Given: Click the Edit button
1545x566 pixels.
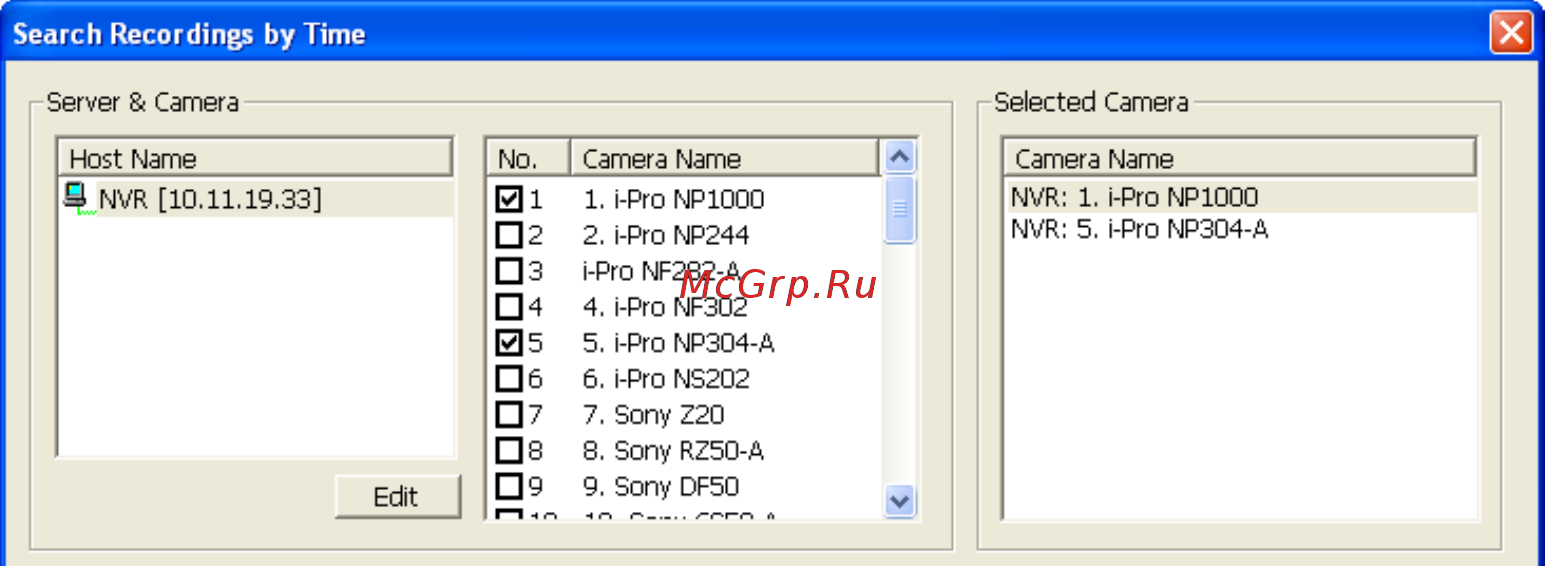Looking at the screenshot, I should pyautogui.click(x=397, y=497).
